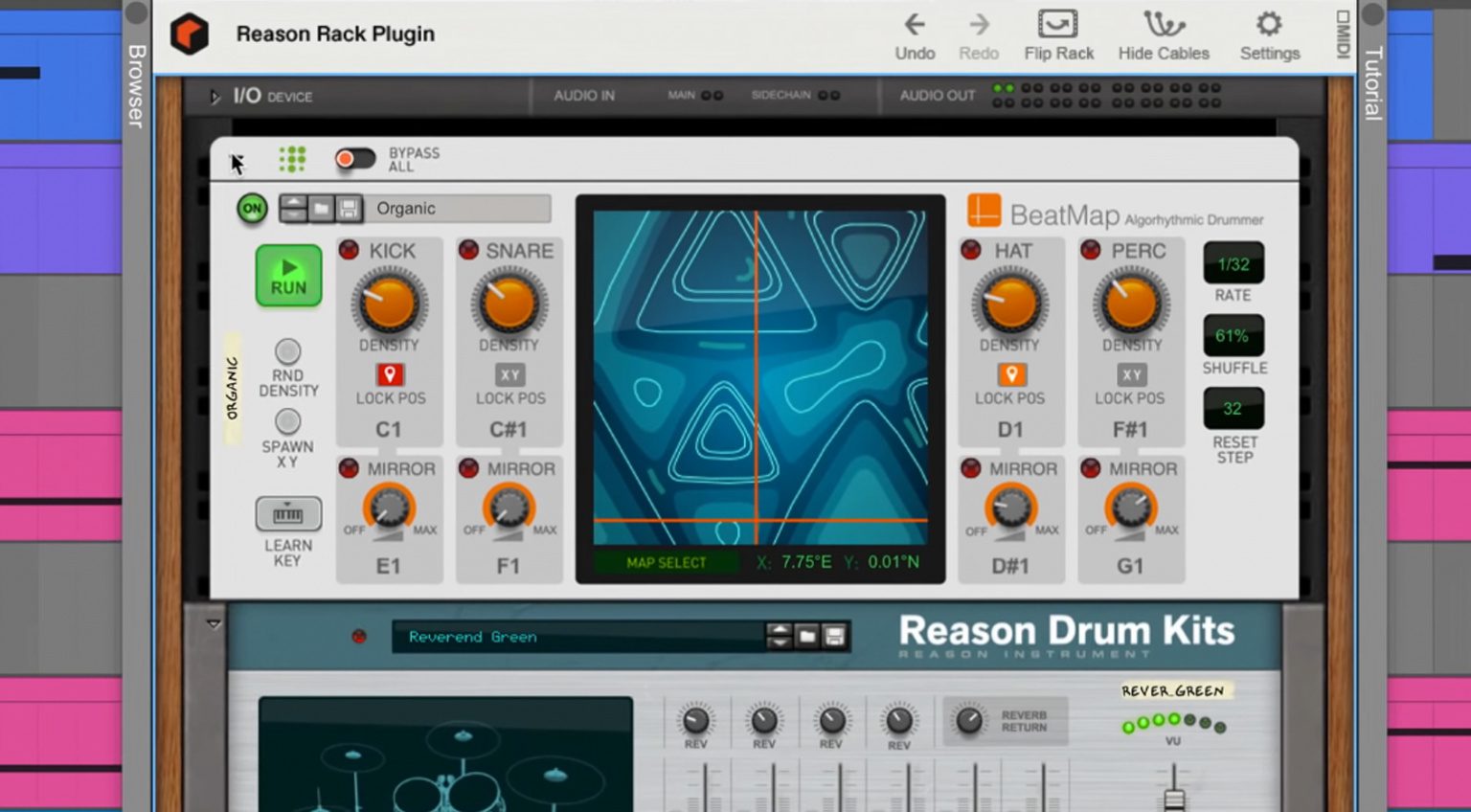Click the Reason Rack Plugin logo
Viewport: 1471px width, 812px height.
pyautogui.click(x=190, y=33)
